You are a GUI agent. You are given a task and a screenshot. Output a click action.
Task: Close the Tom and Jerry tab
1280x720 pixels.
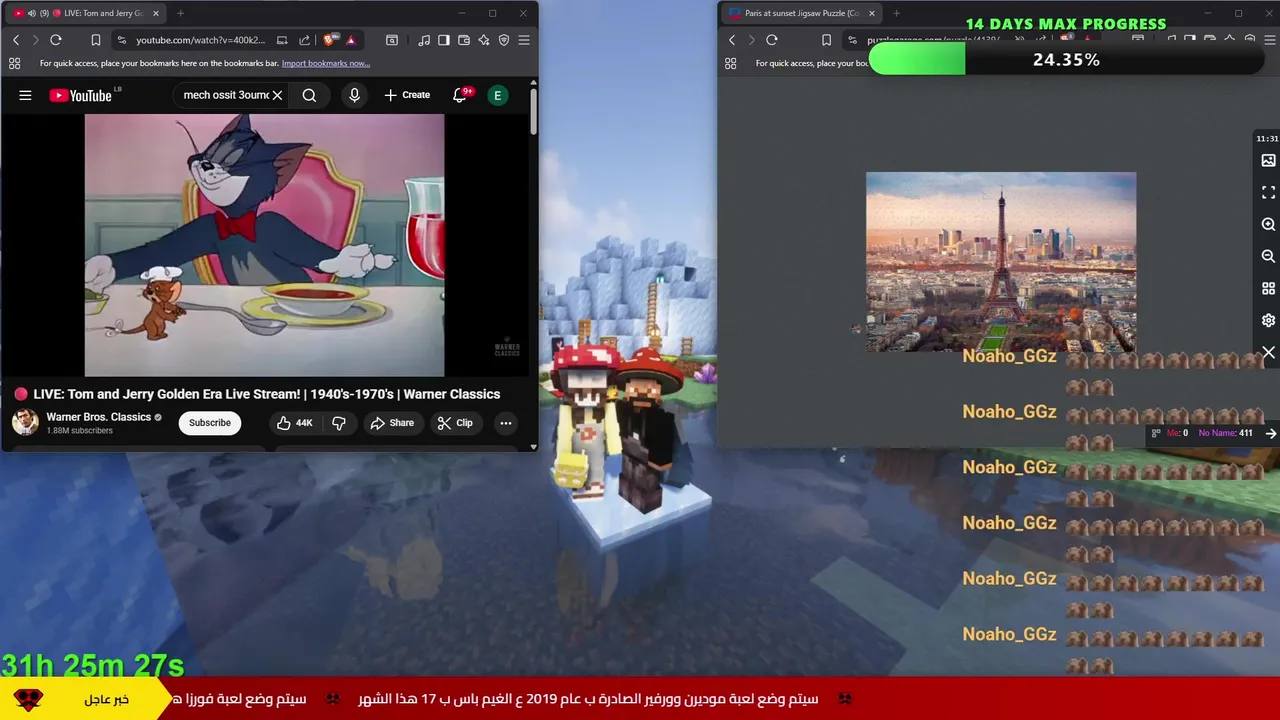tap(156, 13)
